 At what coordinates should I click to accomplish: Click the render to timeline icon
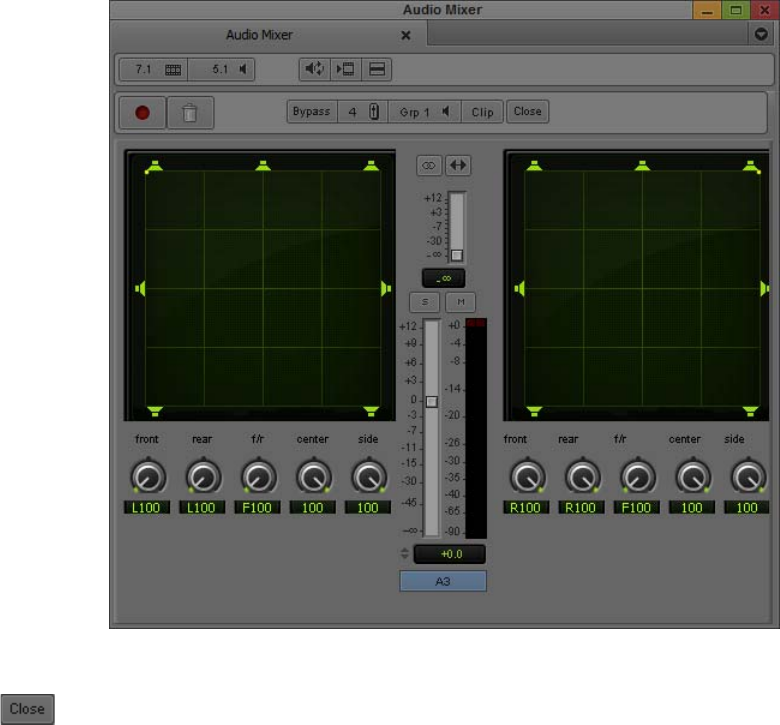345,69
